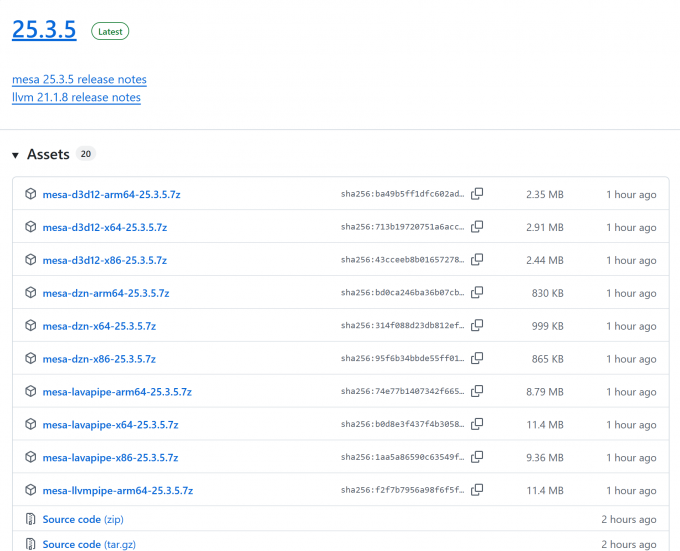This screenshot has height=551, width=680.
Task: Select hash text sha256:ba49b5ff1dfc602ad
Action: click(402, 194)
